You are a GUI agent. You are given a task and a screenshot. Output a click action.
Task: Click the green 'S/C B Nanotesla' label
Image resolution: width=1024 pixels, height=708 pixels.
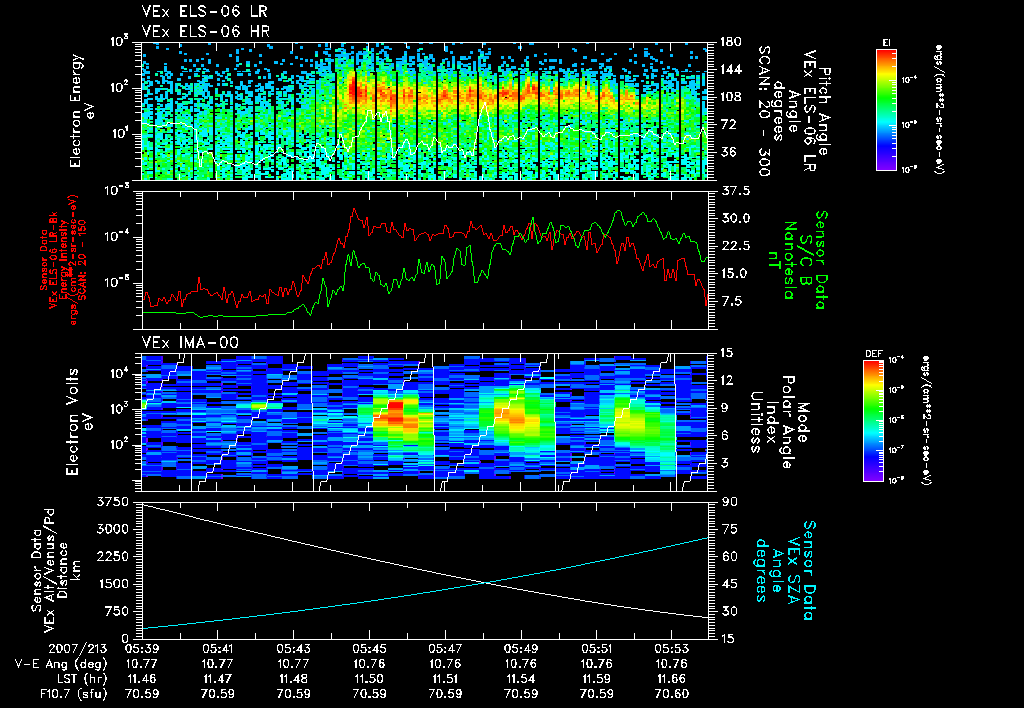coord(797,259)
